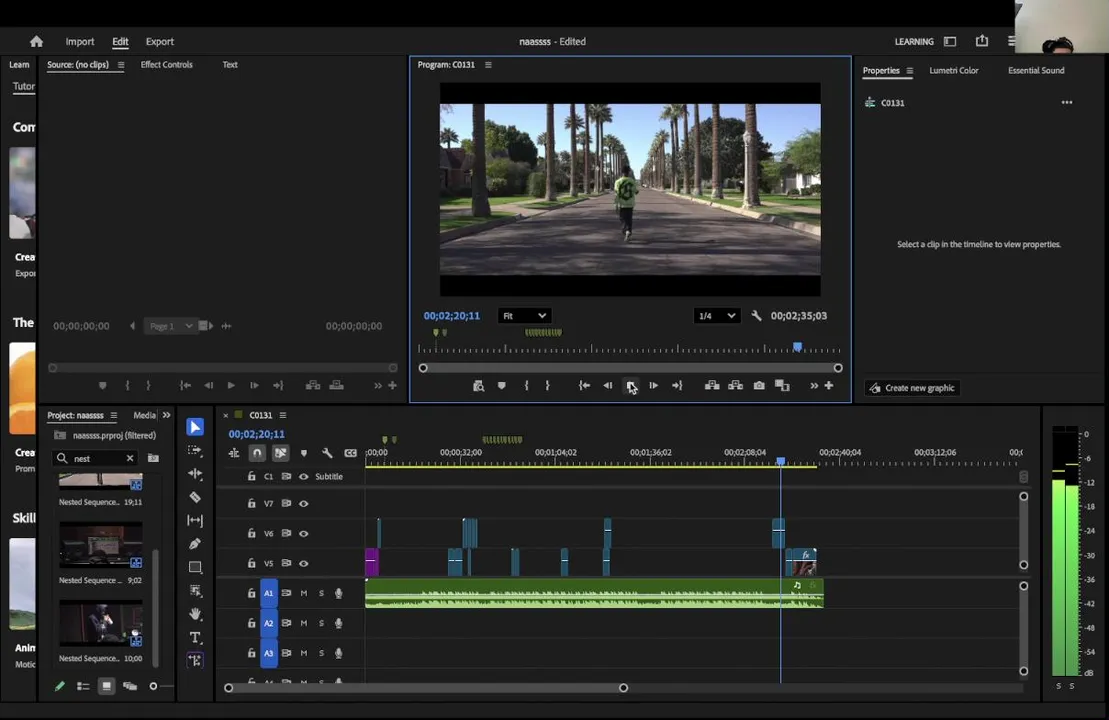Activate the Hand tool

[195, 614]
